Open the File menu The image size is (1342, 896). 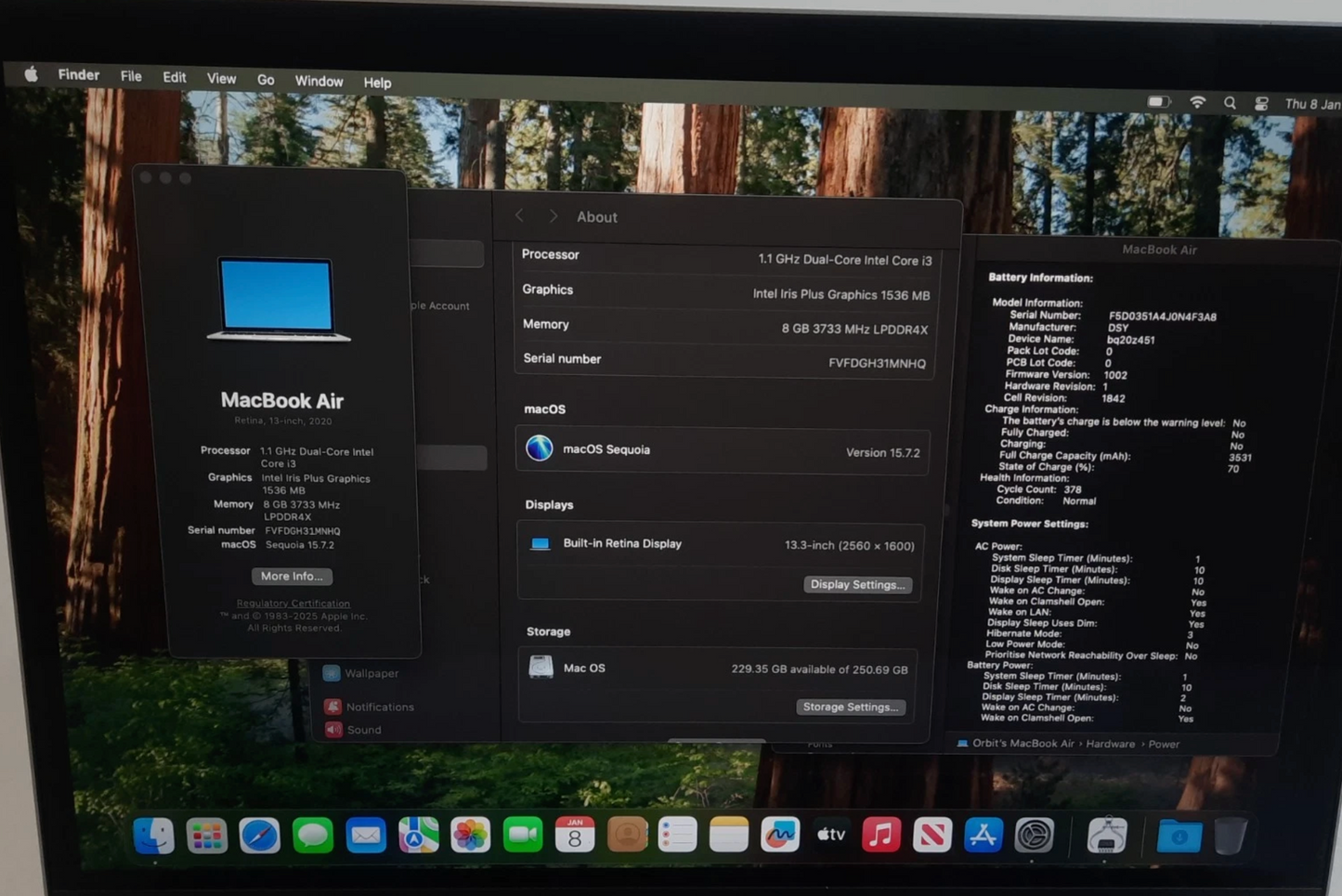(131, 76)
